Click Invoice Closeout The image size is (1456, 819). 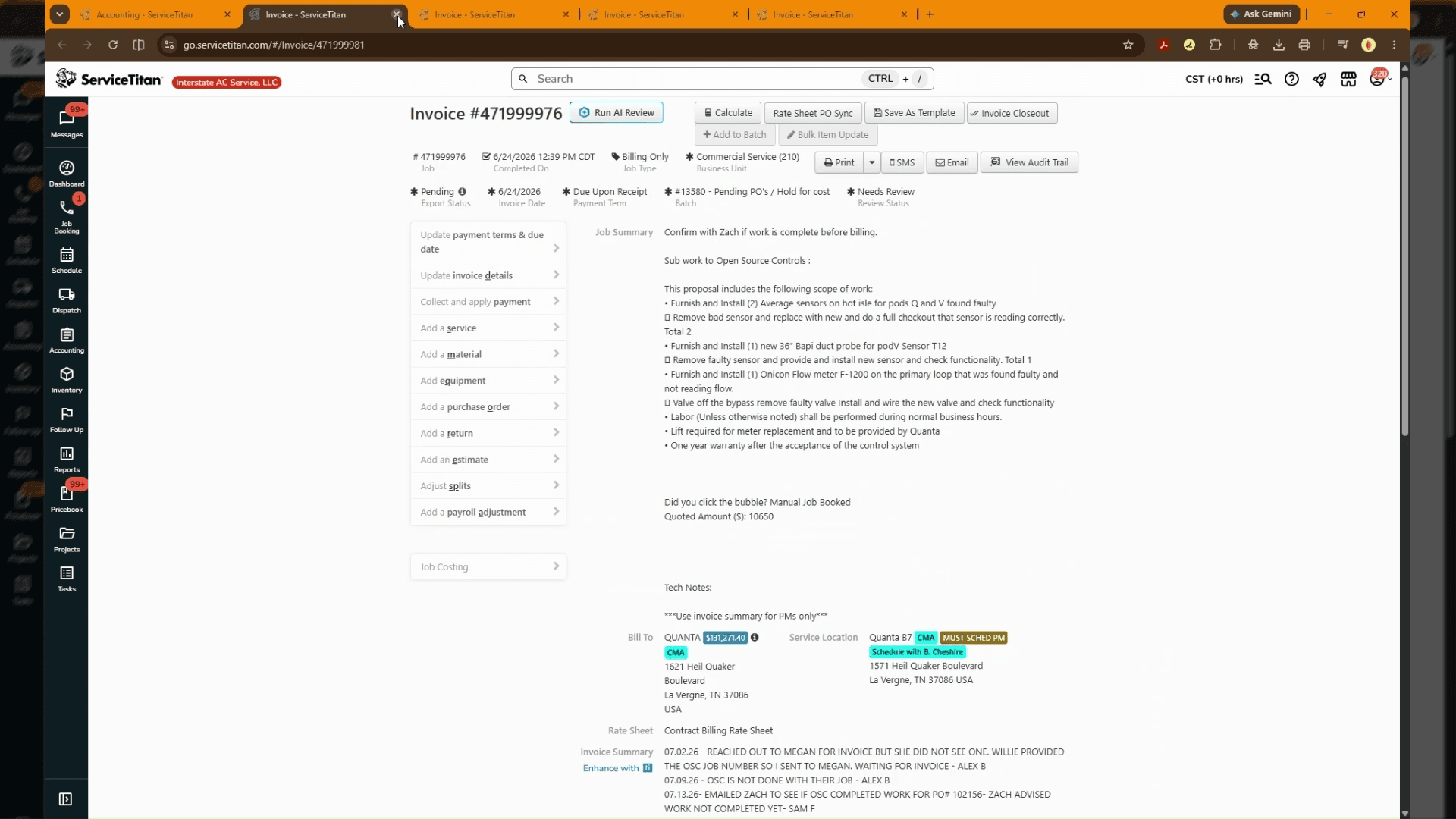coord(1012,113)
